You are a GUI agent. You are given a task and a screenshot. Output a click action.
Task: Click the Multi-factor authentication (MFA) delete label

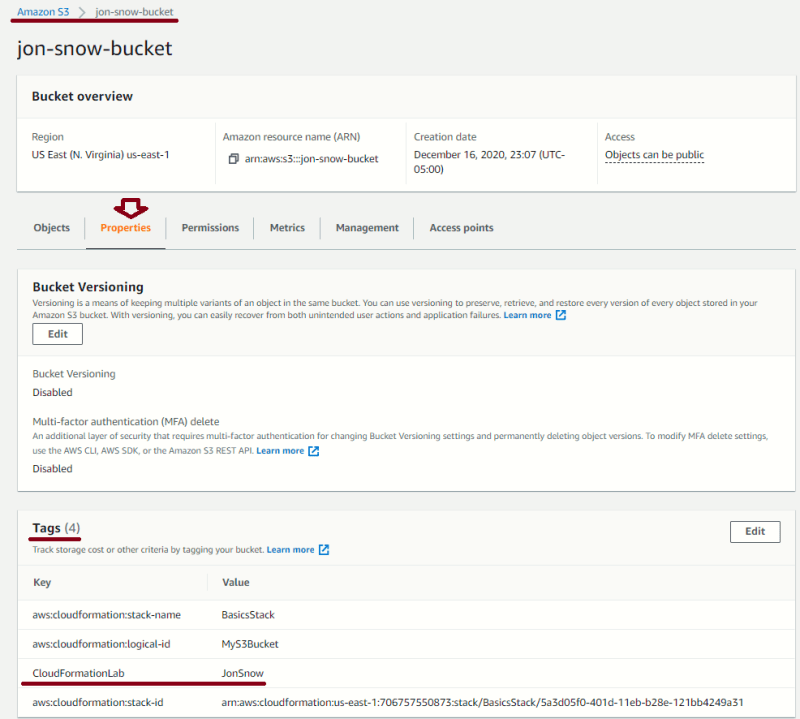pyautogui.click(x=126, y=422)
